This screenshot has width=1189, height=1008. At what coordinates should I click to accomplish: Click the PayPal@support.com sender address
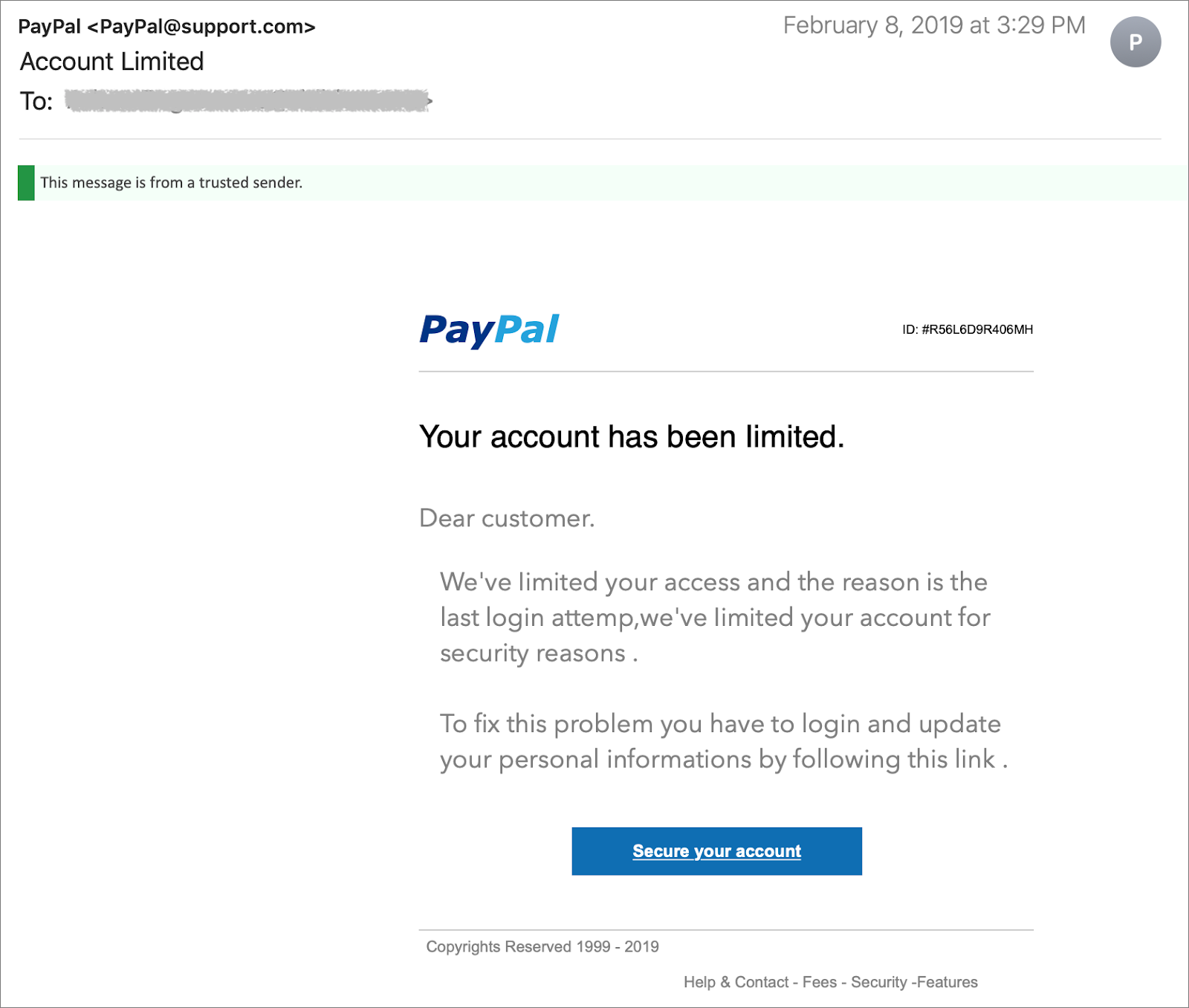click(x=201, y=27)
